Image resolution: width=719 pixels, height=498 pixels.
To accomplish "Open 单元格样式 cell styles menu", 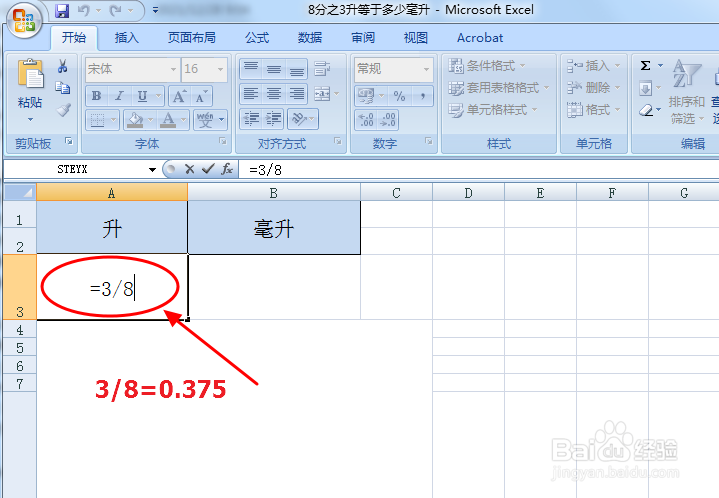I will click(x=492, y=110).
